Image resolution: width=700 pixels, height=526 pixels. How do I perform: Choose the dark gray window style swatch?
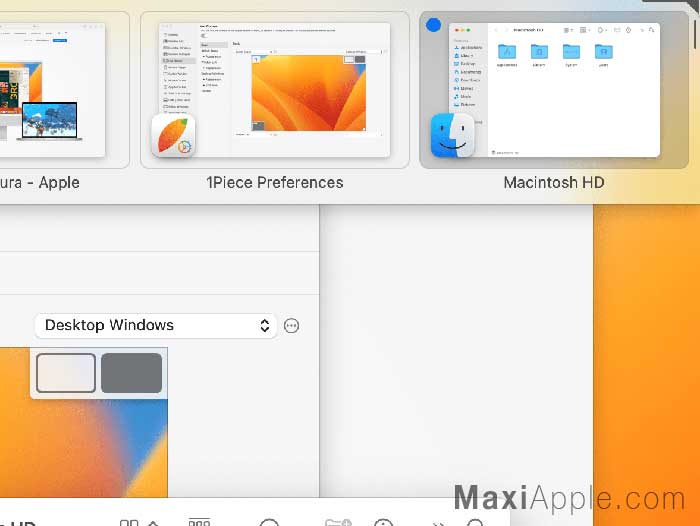(x=132, y=373)
